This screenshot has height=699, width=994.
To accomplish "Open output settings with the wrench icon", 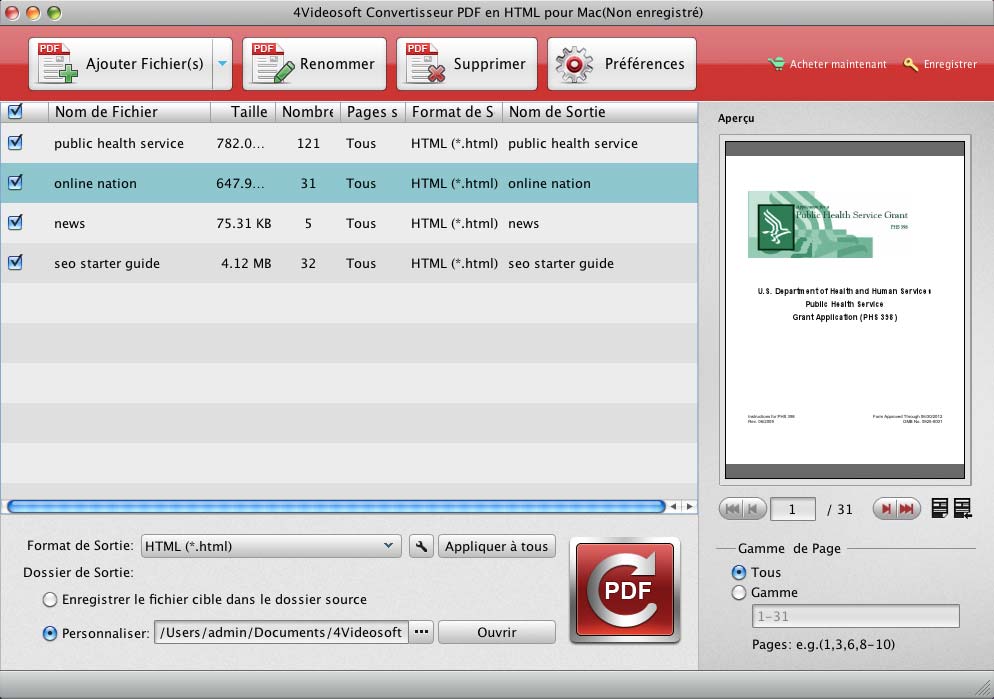I will tap(421, 546).
